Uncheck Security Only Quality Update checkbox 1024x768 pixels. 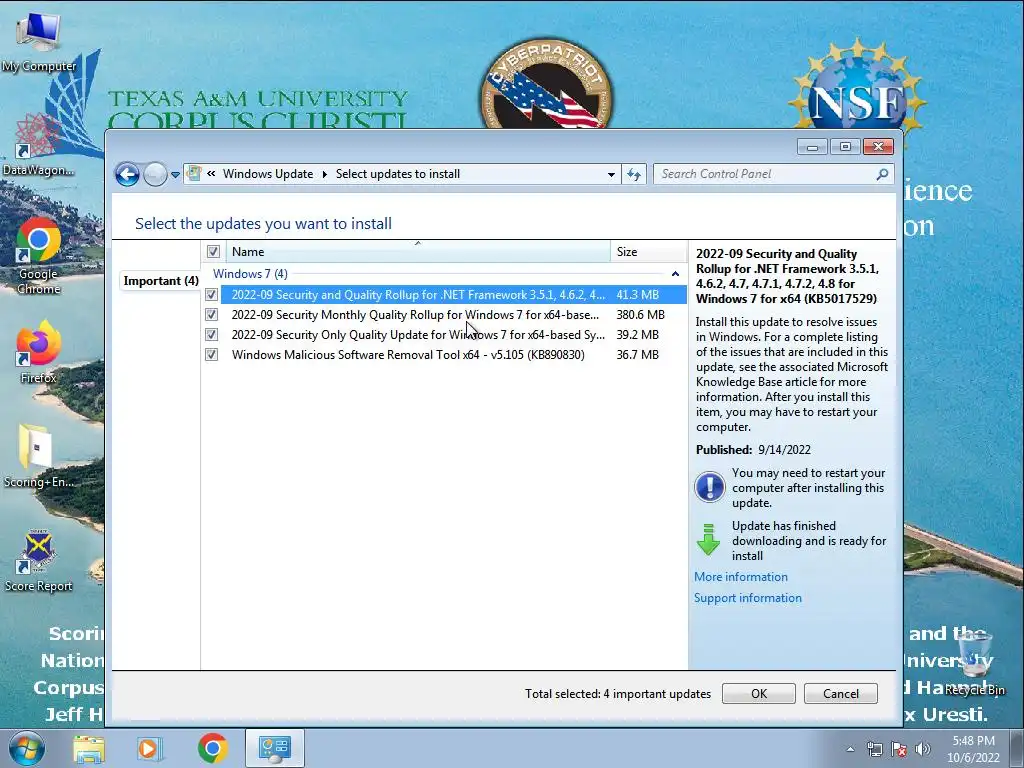point(212,334)
